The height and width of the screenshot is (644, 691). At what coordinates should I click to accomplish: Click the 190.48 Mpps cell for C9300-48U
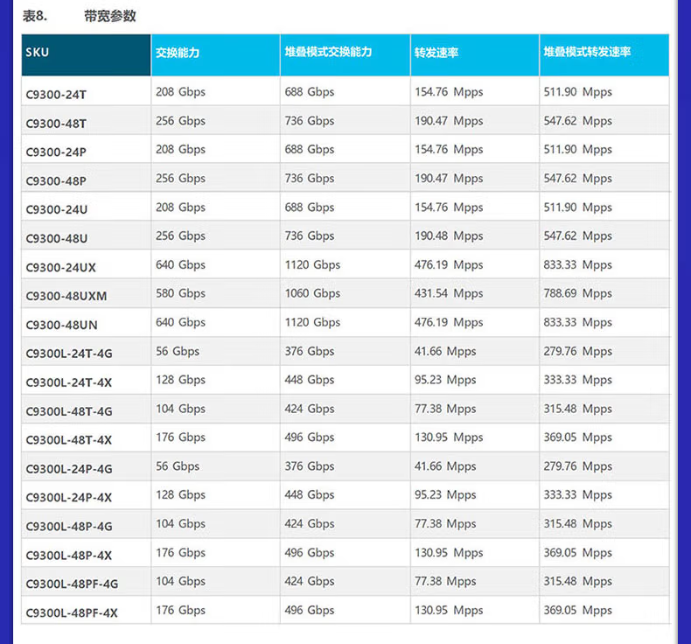pos(448,236)
